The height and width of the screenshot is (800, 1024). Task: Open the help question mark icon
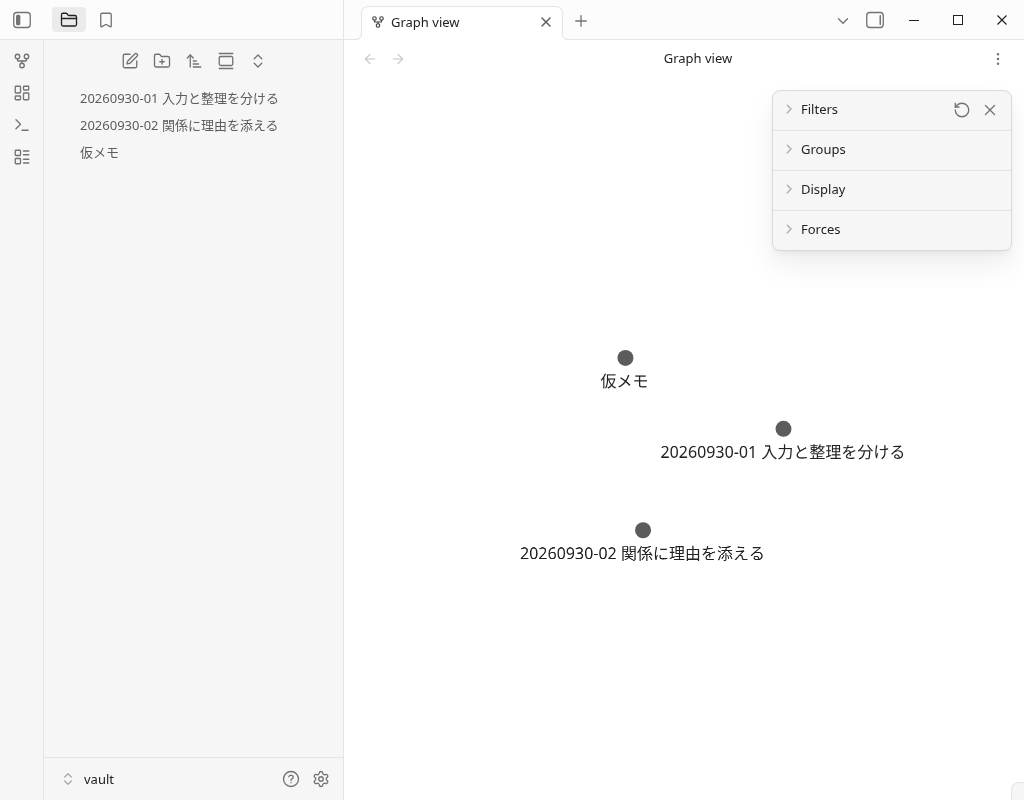(291, 779)
